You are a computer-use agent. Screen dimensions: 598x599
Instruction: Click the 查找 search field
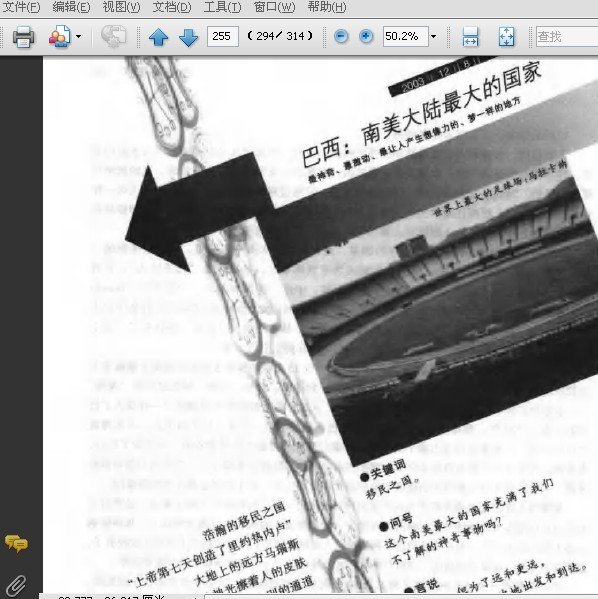567,37
